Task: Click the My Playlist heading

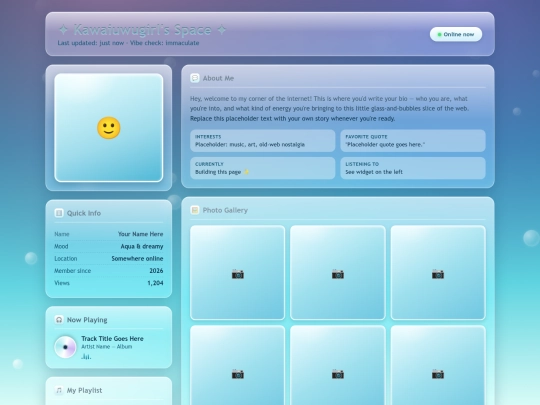Action: point(84,391)
